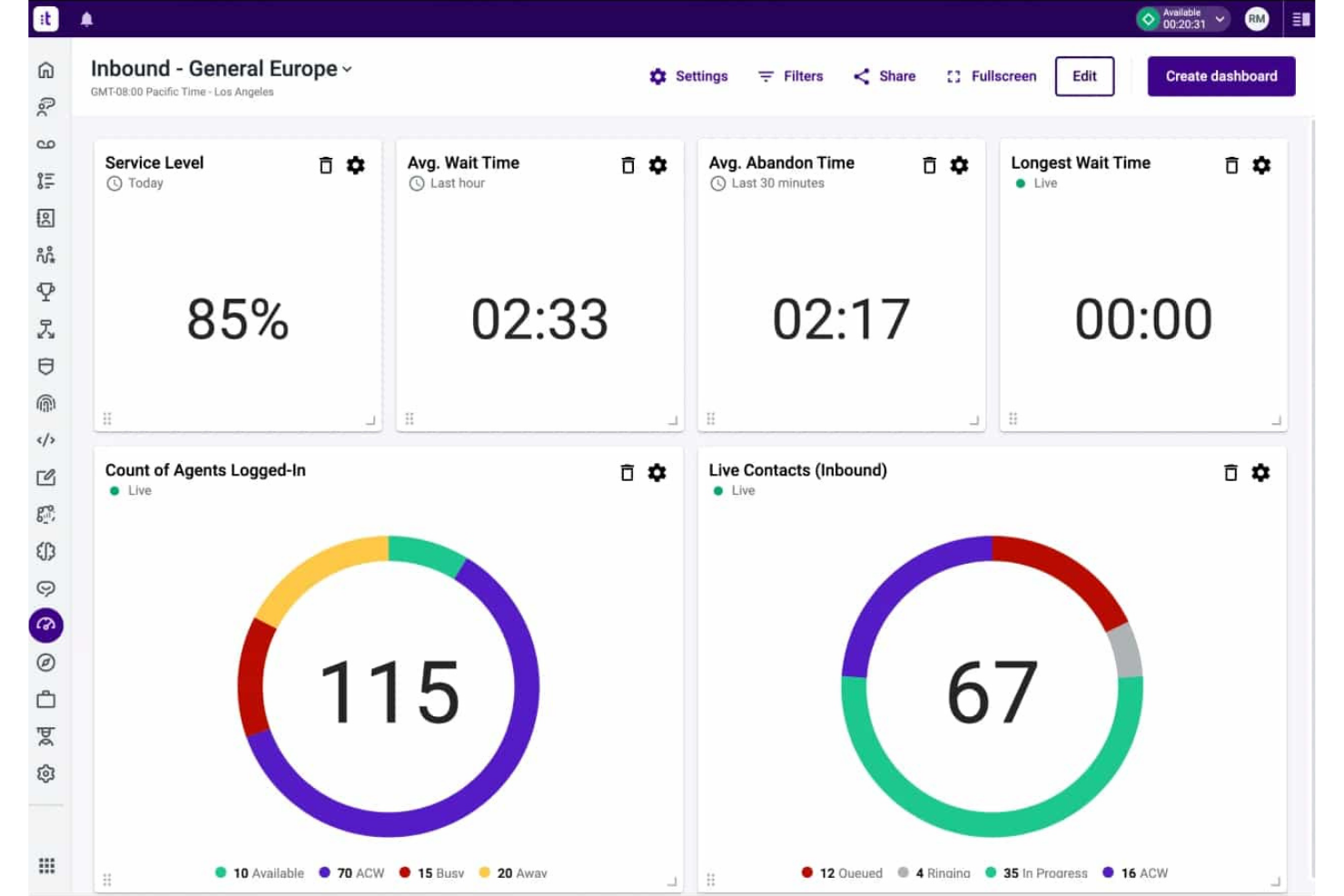
Task: Open the cloud Live Dashboards icon
Action: (45, 625)
